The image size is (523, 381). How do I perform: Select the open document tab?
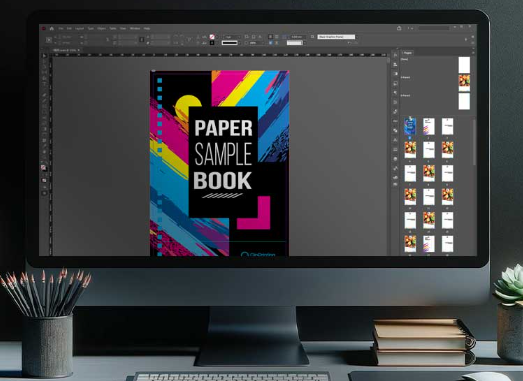click(x=67, y=50)
